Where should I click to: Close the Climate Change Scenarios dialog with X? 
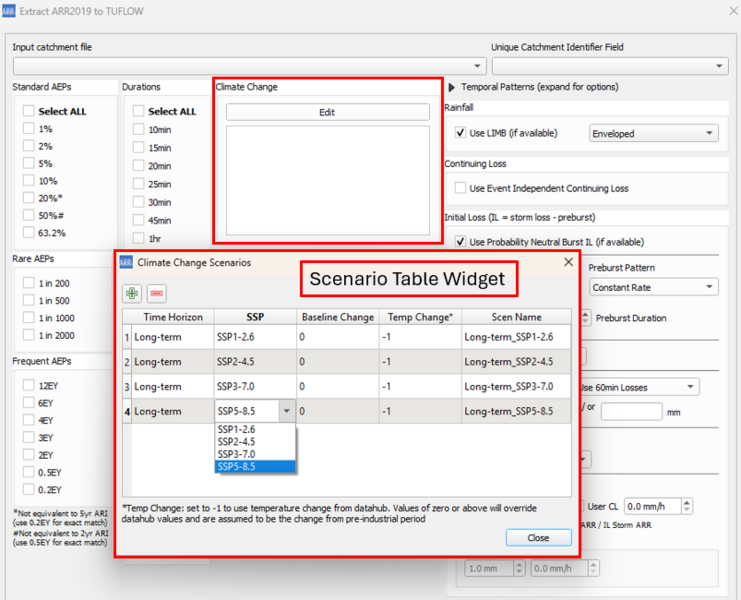[568, 262]
